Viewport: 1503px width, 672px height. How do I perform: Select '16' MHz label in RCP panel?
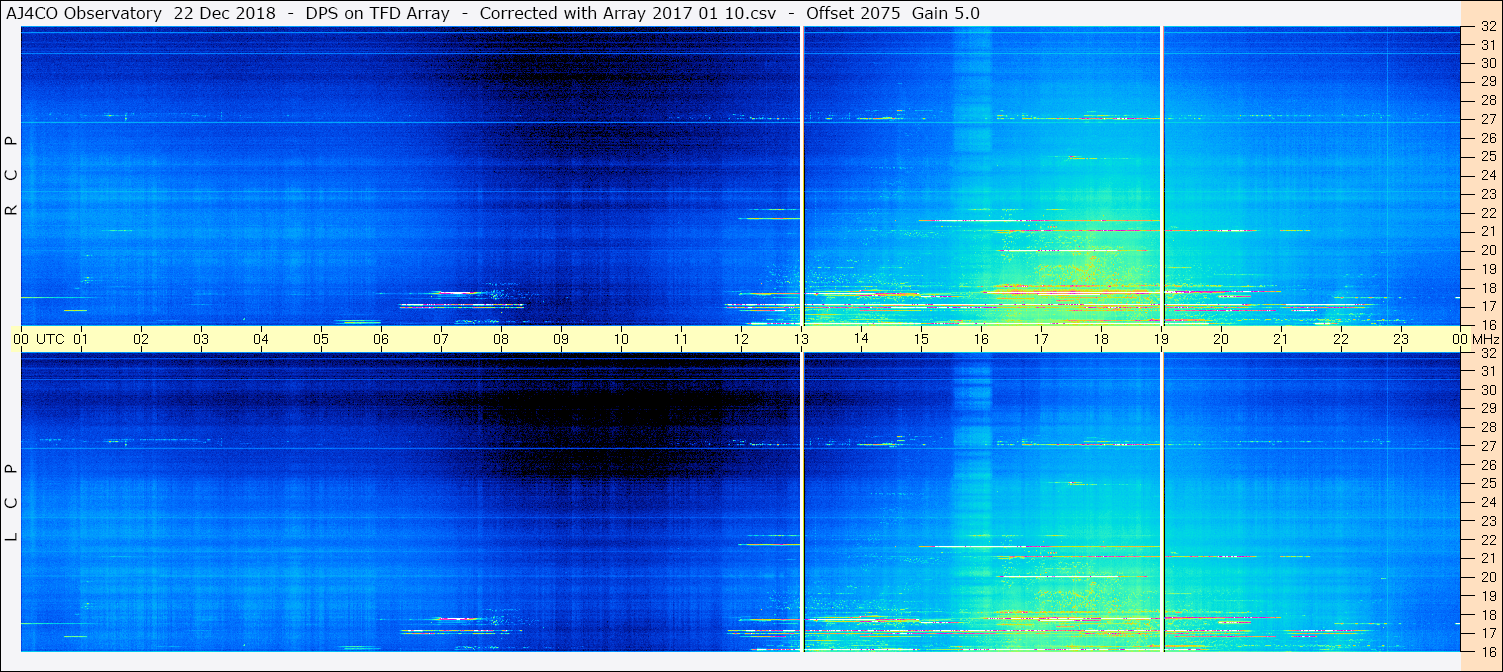[x=1488, y=324]
